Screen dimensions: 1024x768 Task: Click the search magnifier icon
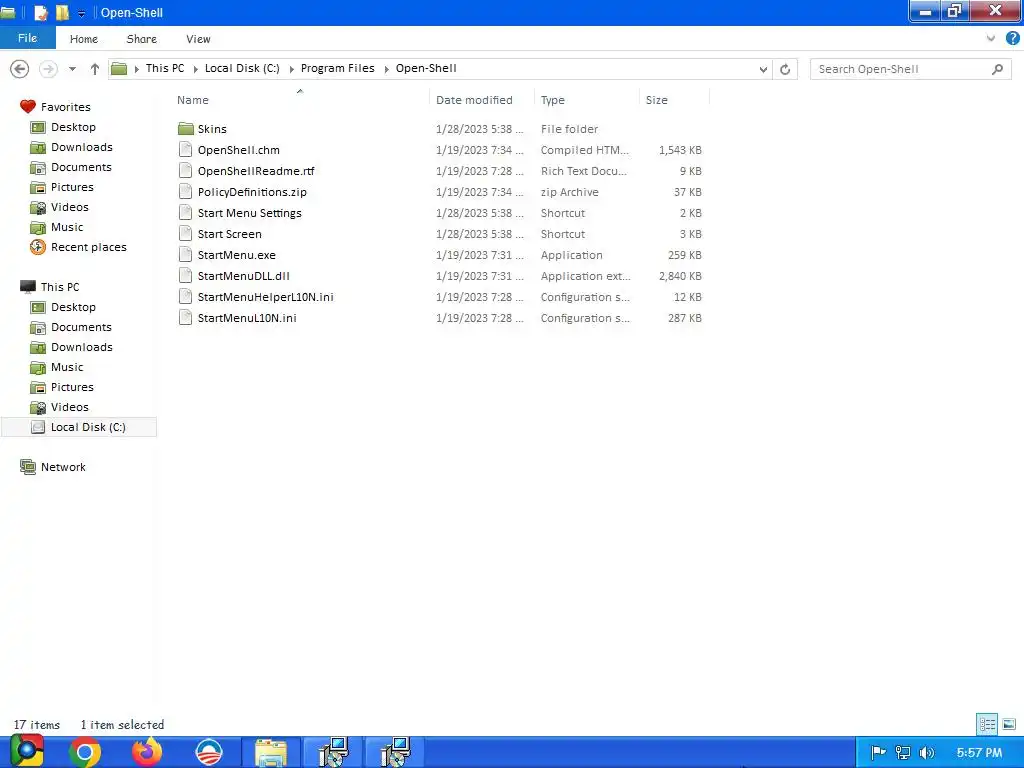(x=997, y=69)
